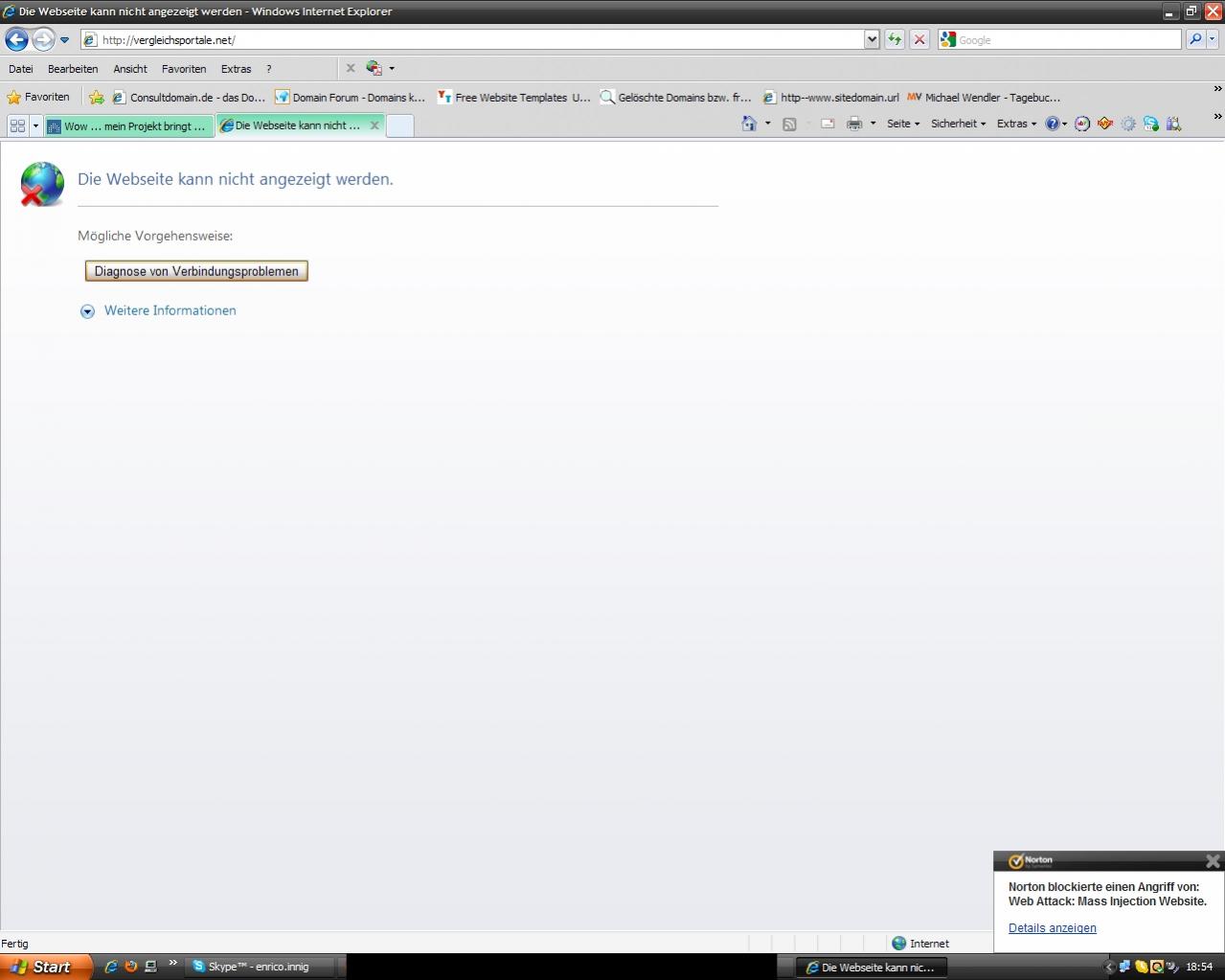Open the Ansicht menu
Viewport: 1225px width, 980px height.
point(130,69)
